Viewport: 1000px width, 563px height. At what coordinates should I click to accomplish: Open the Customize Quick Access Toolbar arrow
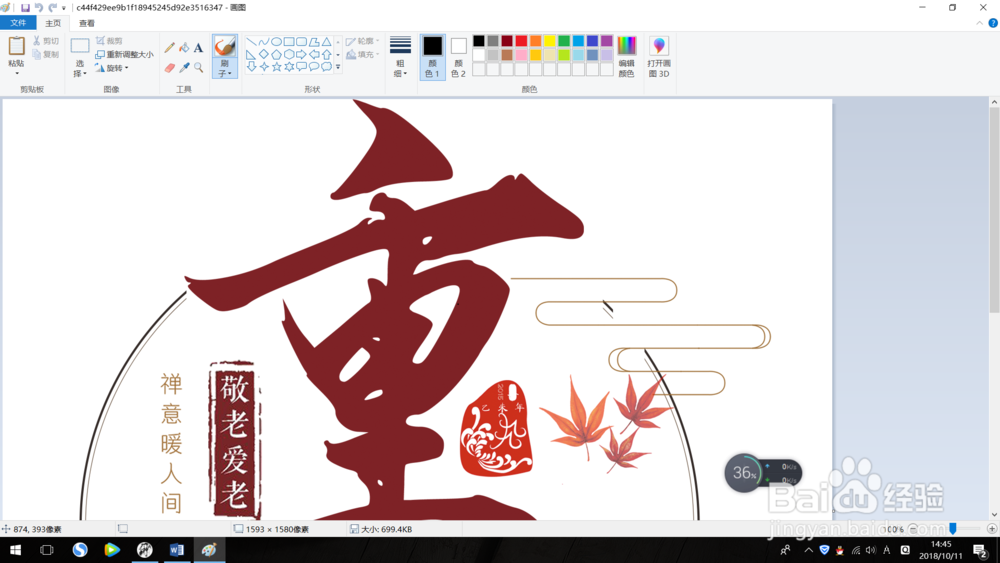pyautogui.click(x=64, y=8)
